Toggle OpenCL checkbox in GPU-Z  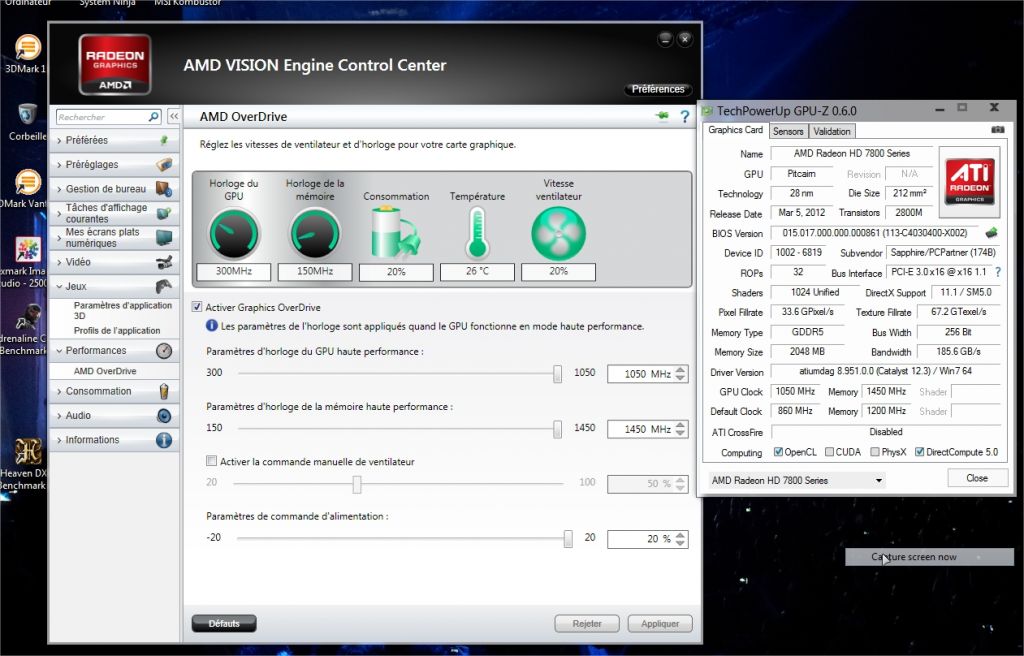(778, 451)
